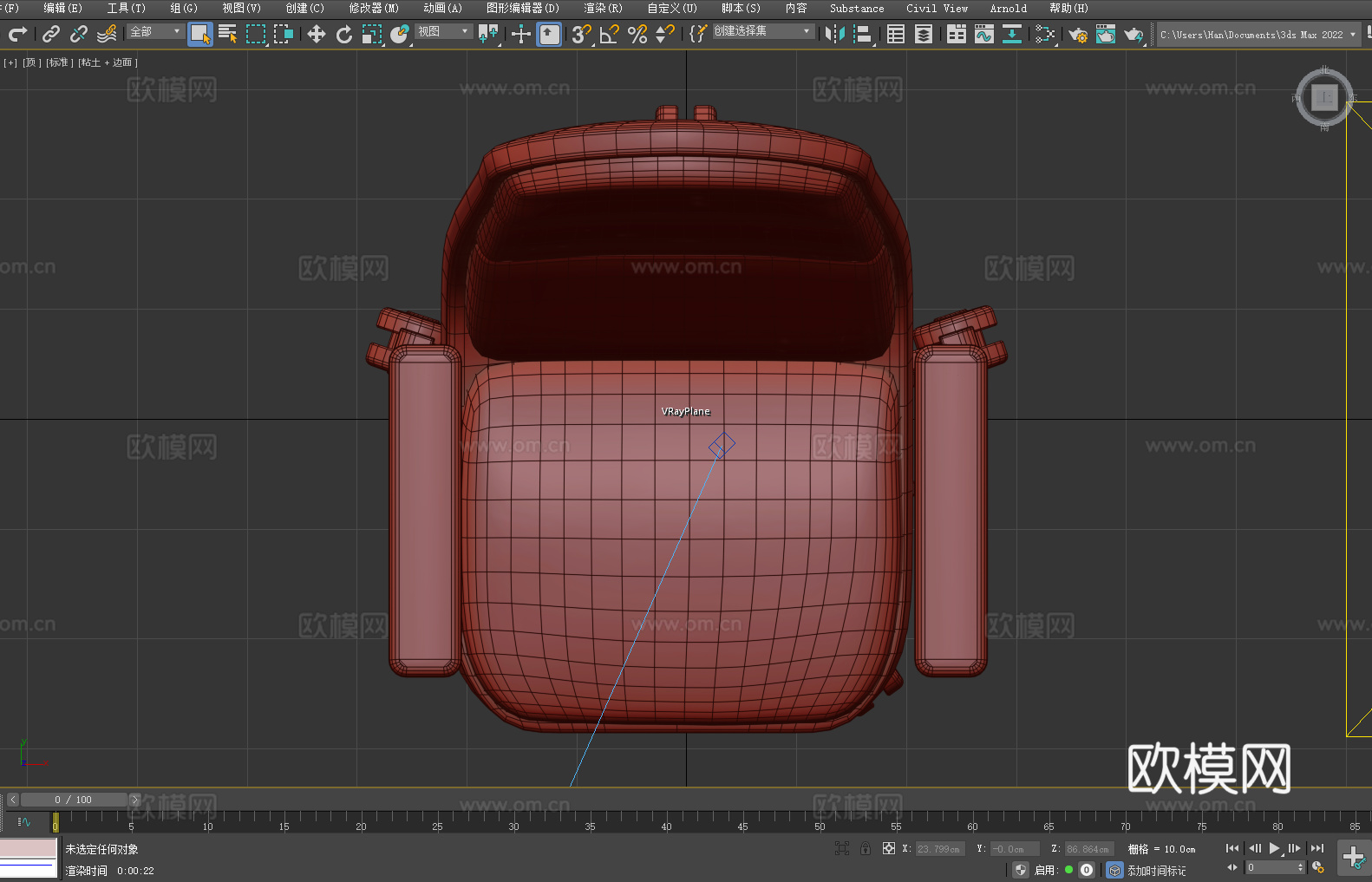The width and height of the screenshot is (1372, 882).
Task: Open Material Editor icon
Action: click(1045, 34)
